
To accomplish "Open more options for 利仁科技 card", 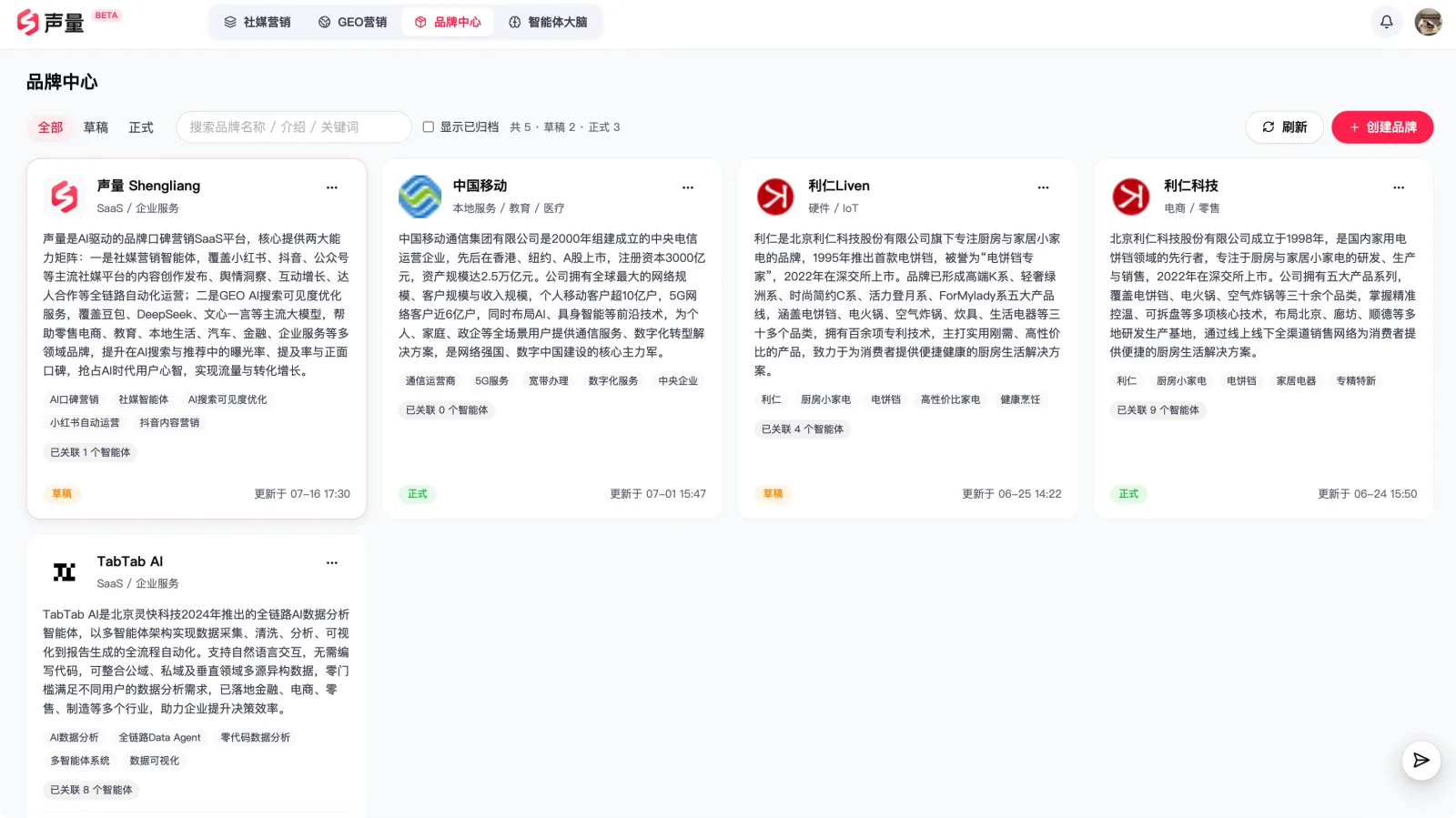I will pyautogui.click(x=1399, y=187).
